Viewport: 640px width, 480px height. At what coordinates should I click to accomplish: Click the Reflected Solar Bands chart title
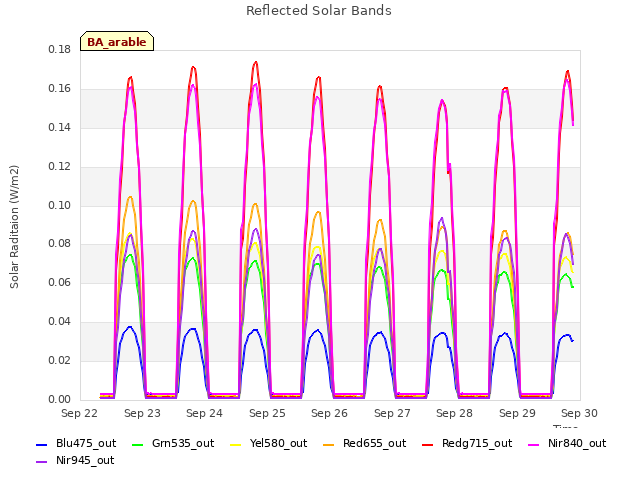click(x=319, y=11)
